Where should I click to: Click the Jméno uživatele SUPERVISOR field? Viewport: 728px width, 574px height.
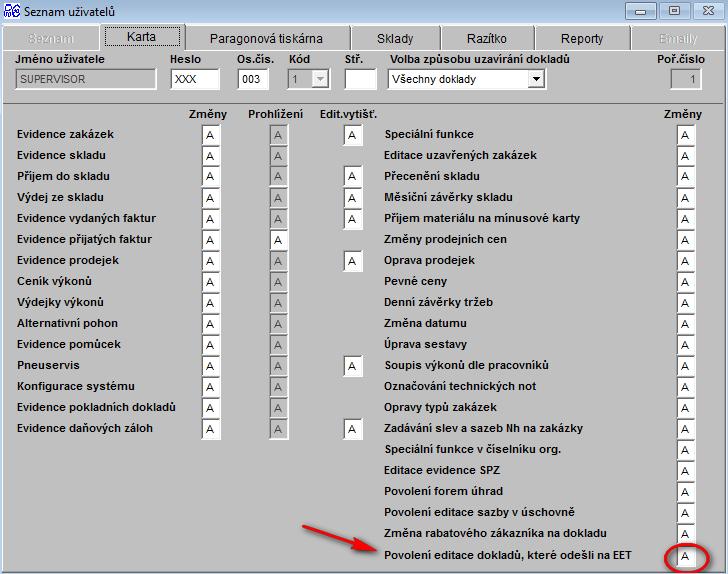85,79
